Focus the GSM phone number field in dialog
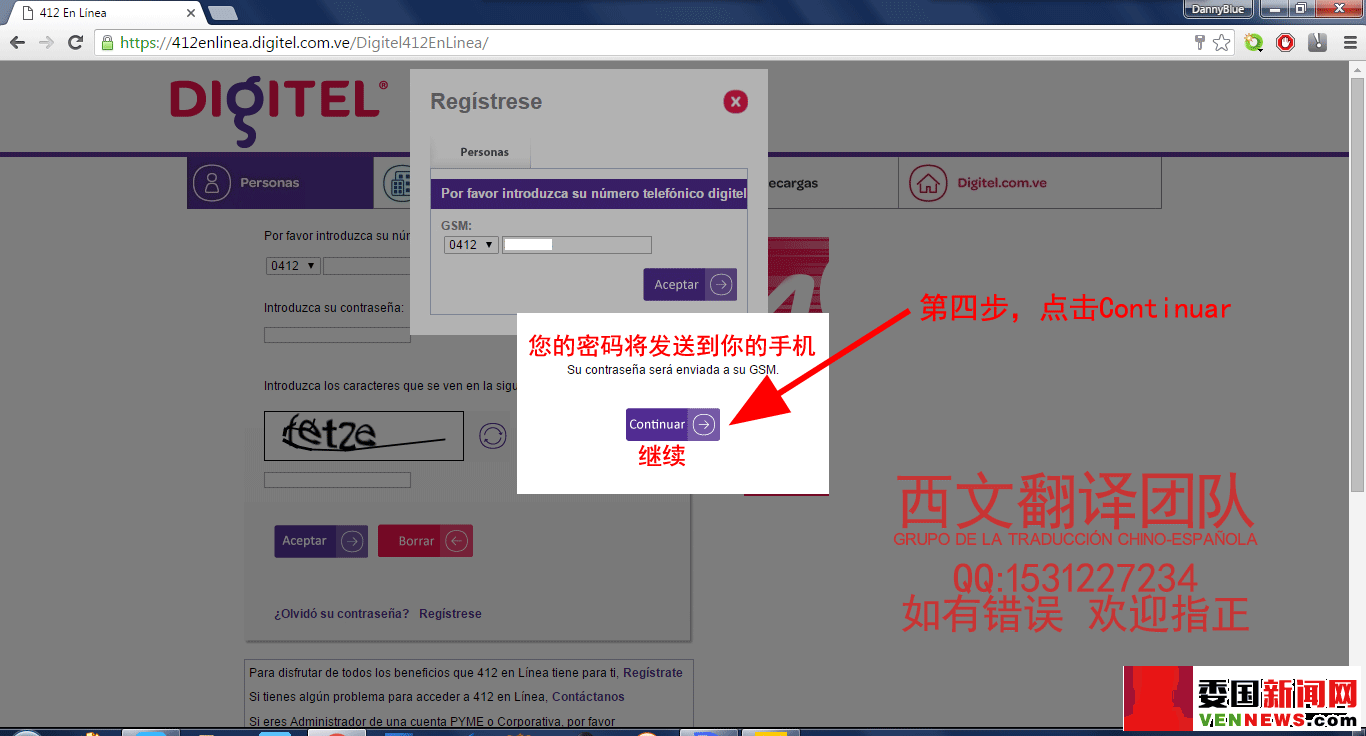 pyautogui.click(x=577, y=245)
